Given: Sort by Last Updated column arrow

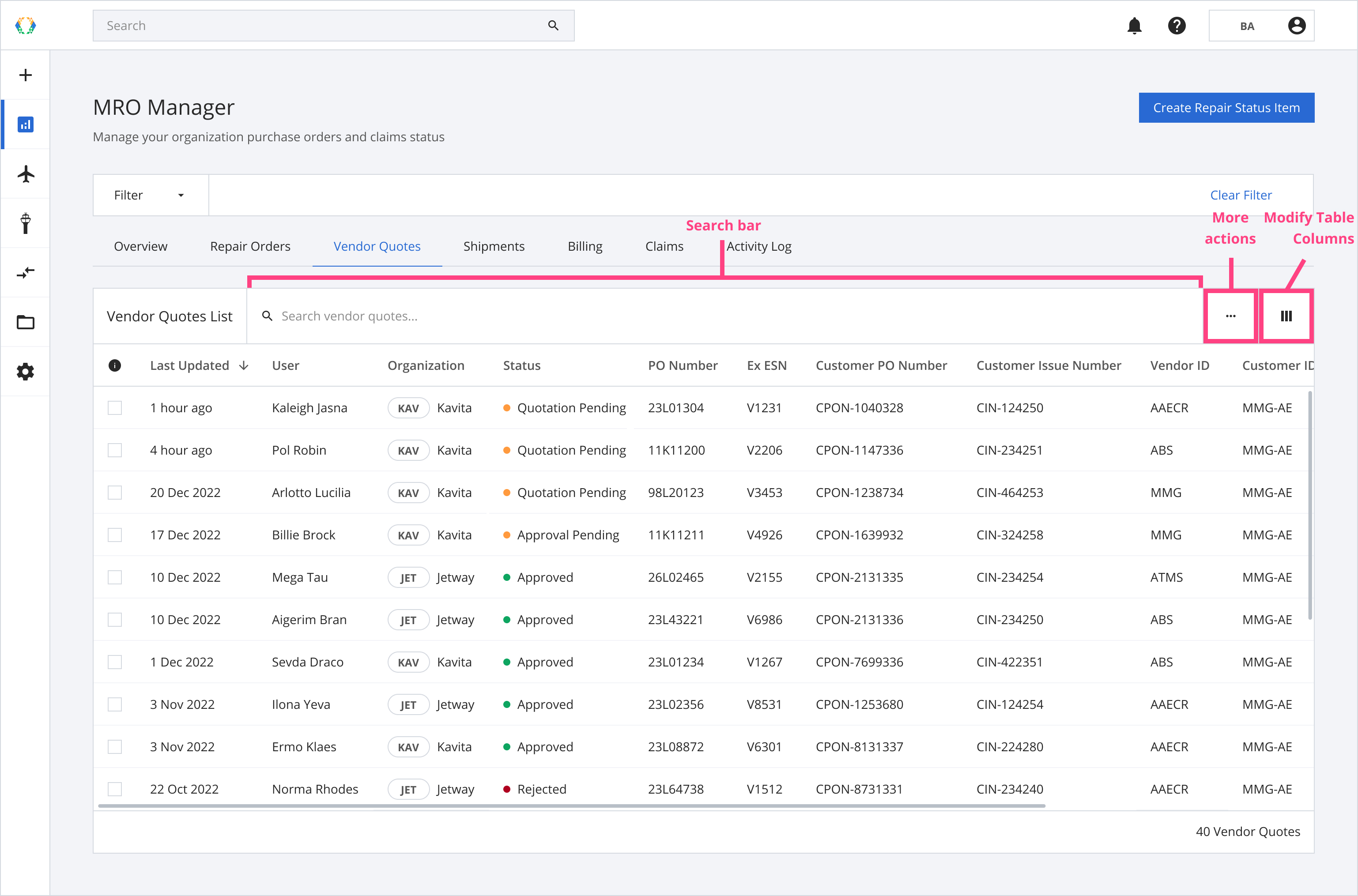Looking at the screenshot, I should 244,366.
